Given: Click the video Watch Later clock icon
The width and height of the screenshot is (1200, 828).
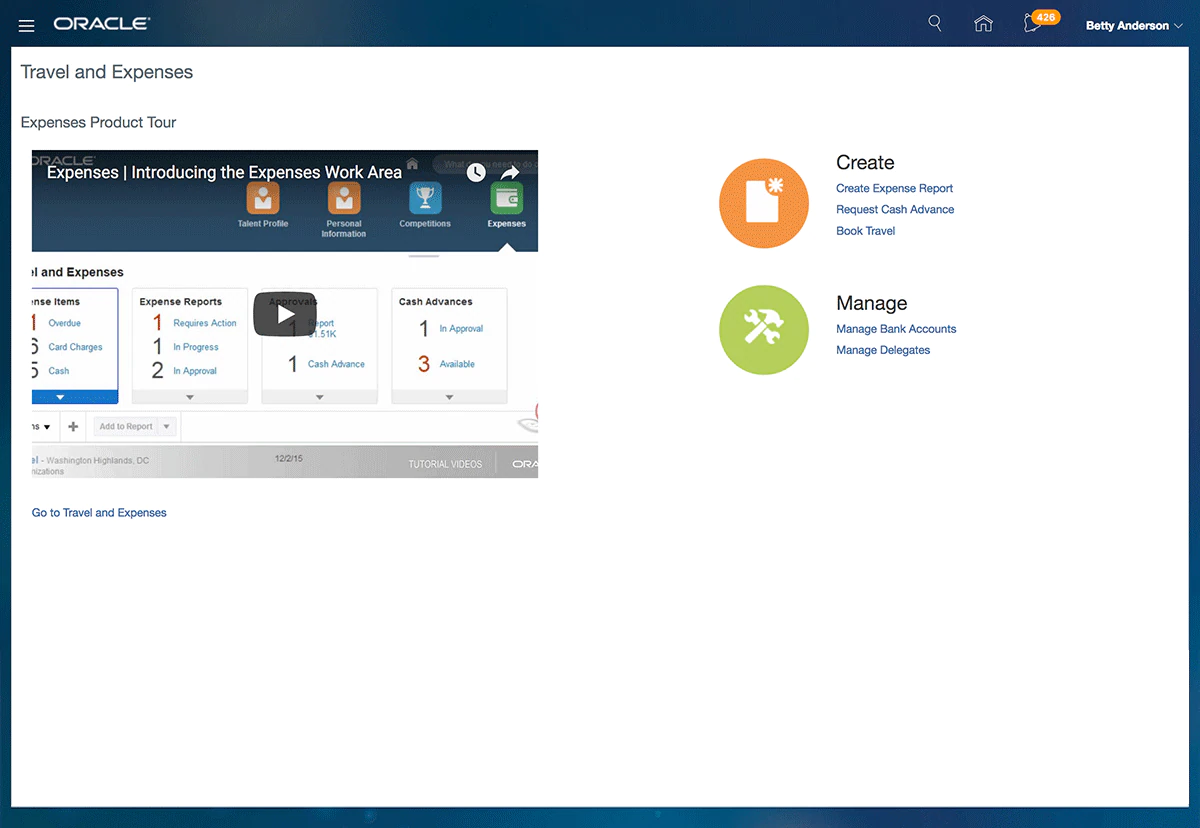Looking at the screenshot, I should (476, 172).
